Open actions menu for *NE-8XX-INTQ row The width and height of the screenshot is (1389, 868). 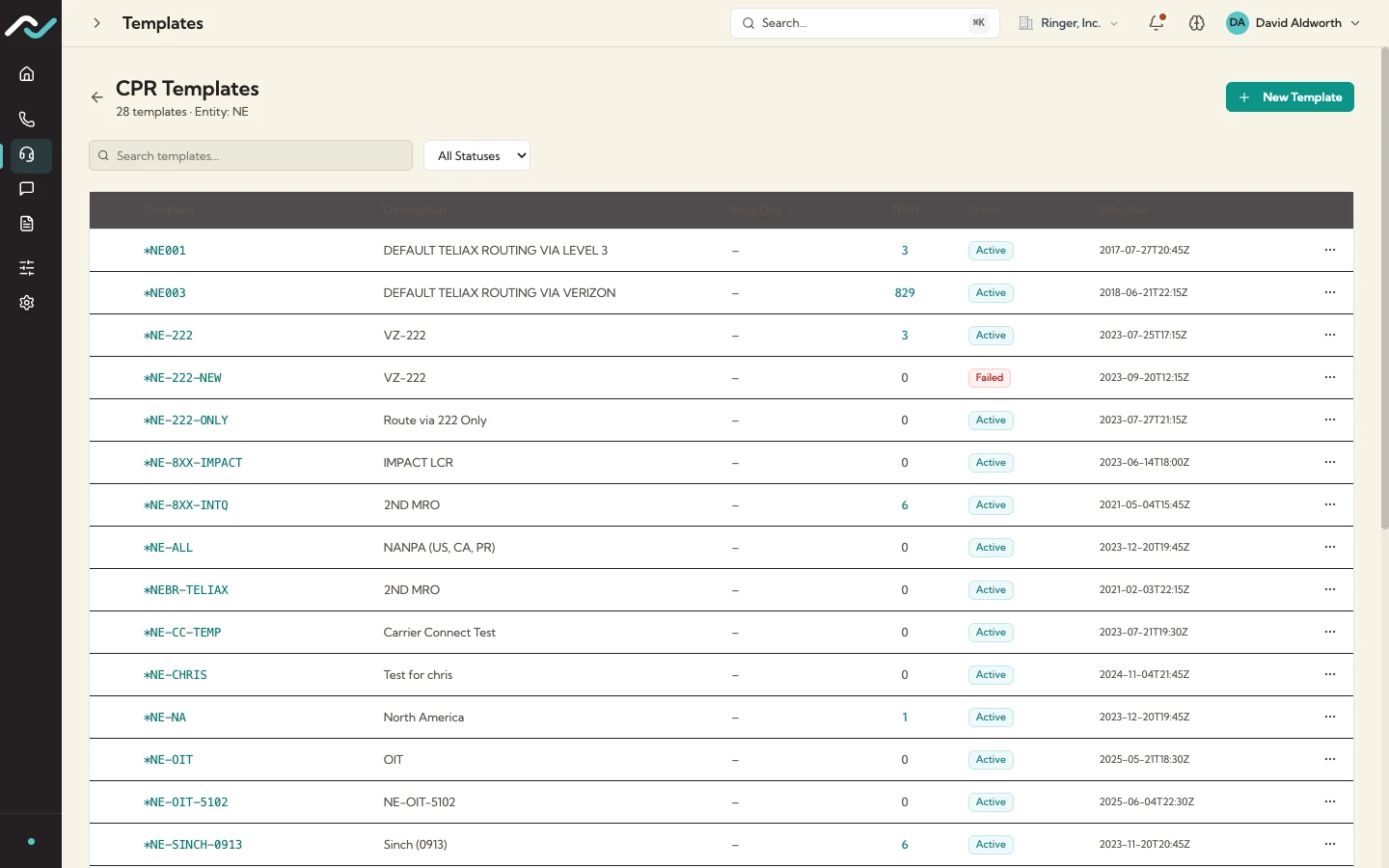(1330, 504)
